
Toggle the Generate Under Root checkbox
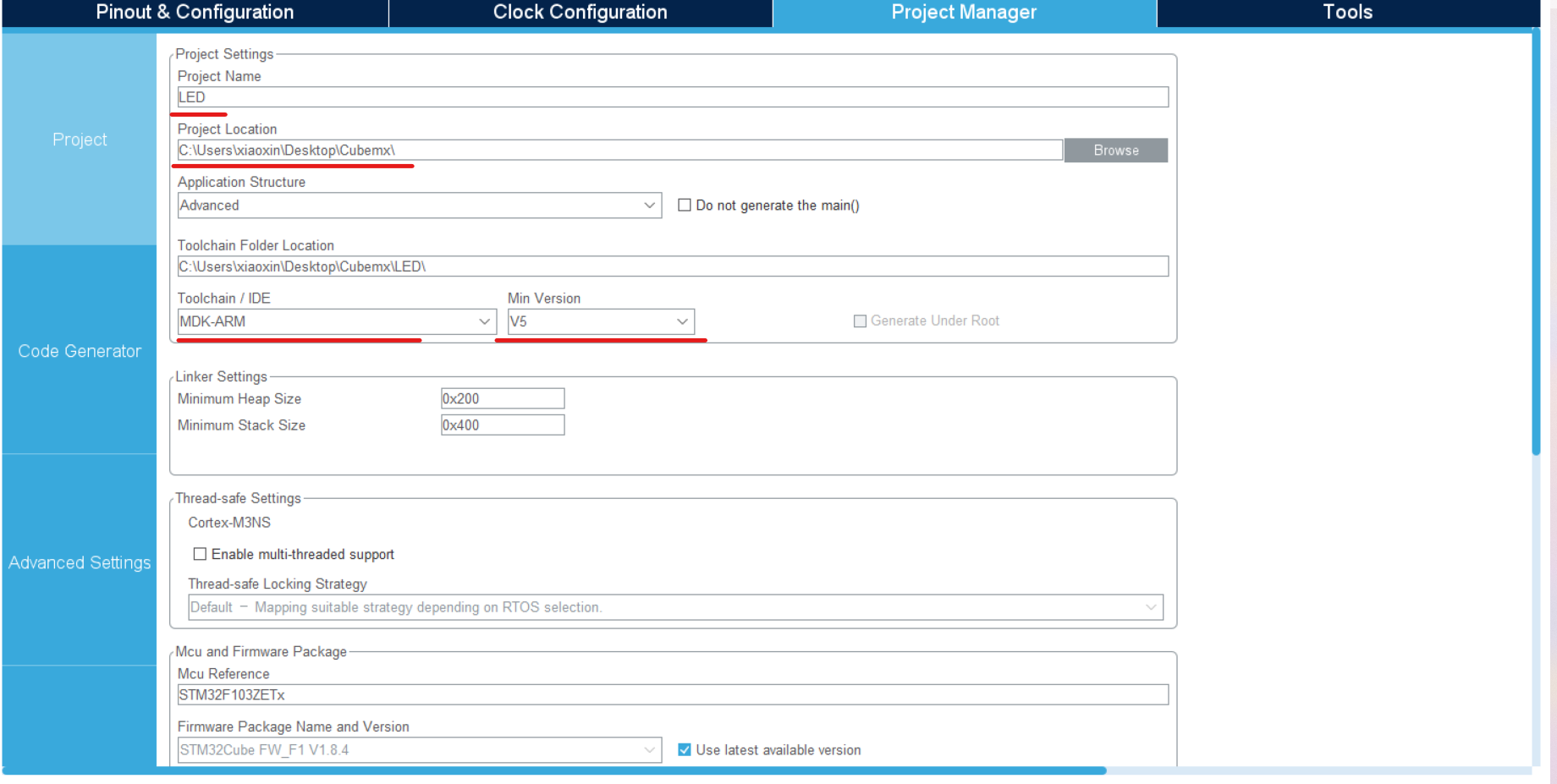(x=860, y=321)
